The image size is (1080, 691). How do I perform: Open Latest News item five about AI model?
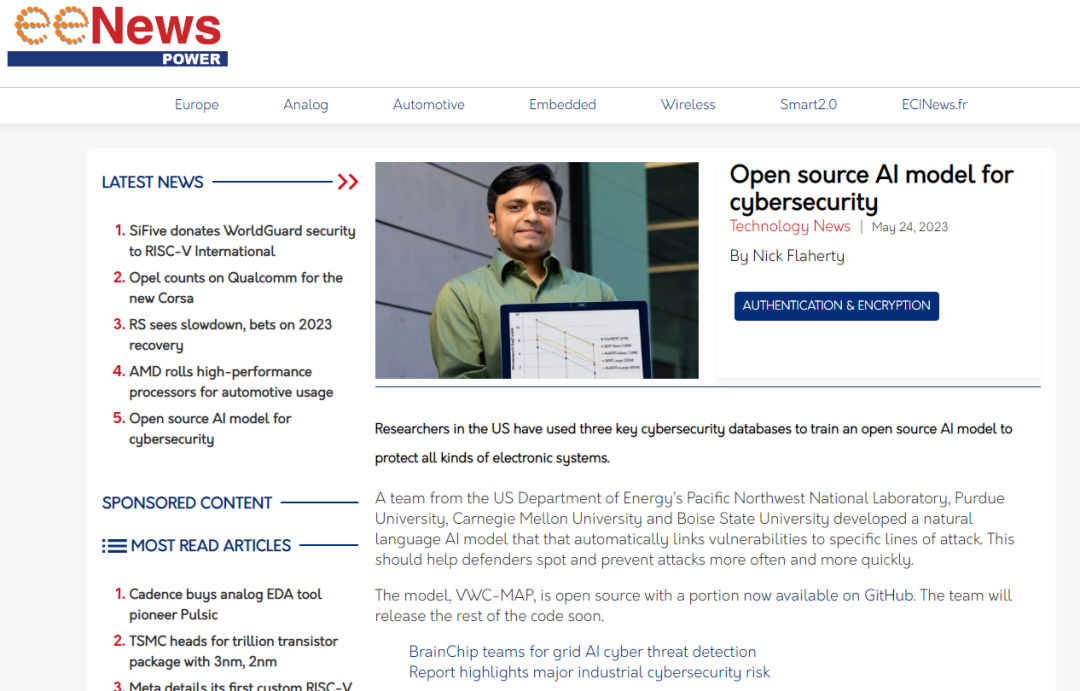pos(210,429)
